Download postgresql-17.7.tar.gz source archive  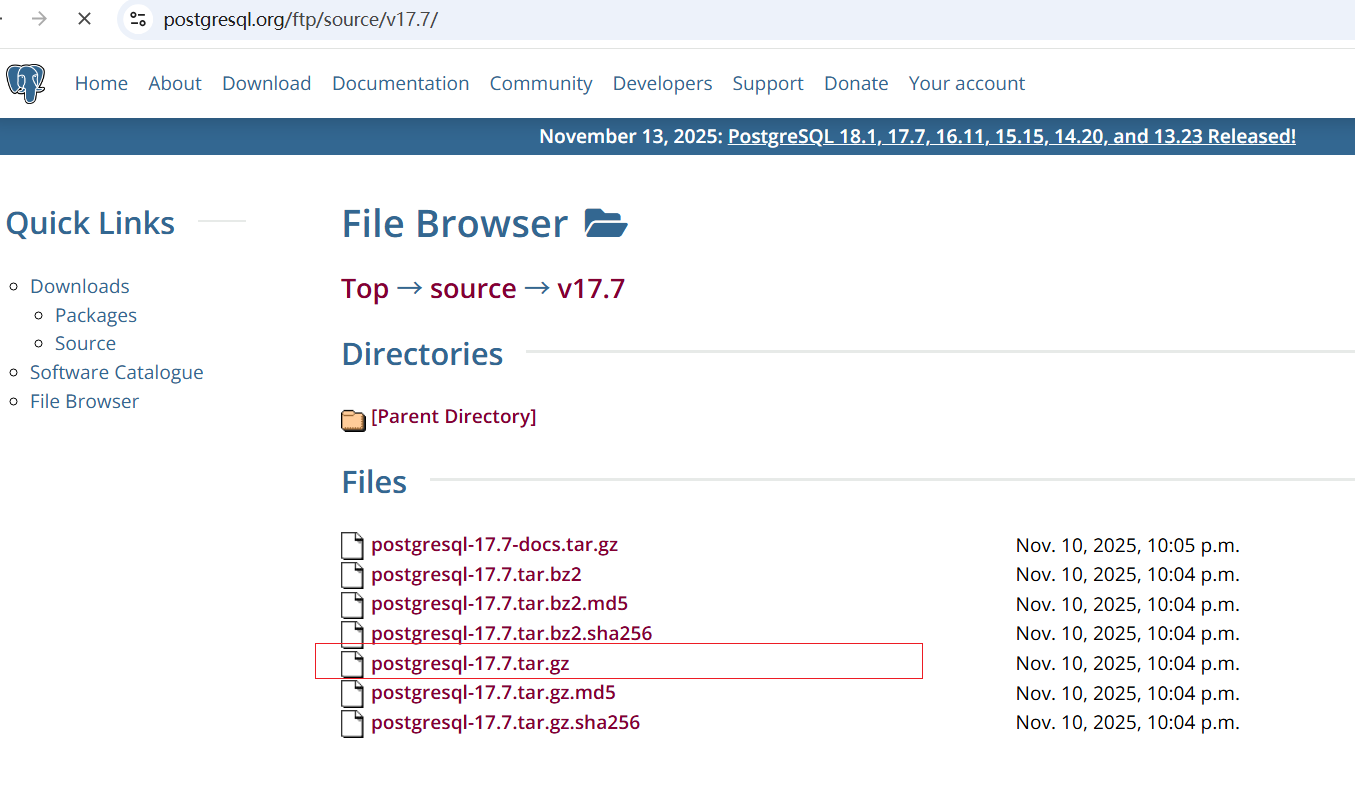point(470,663)
